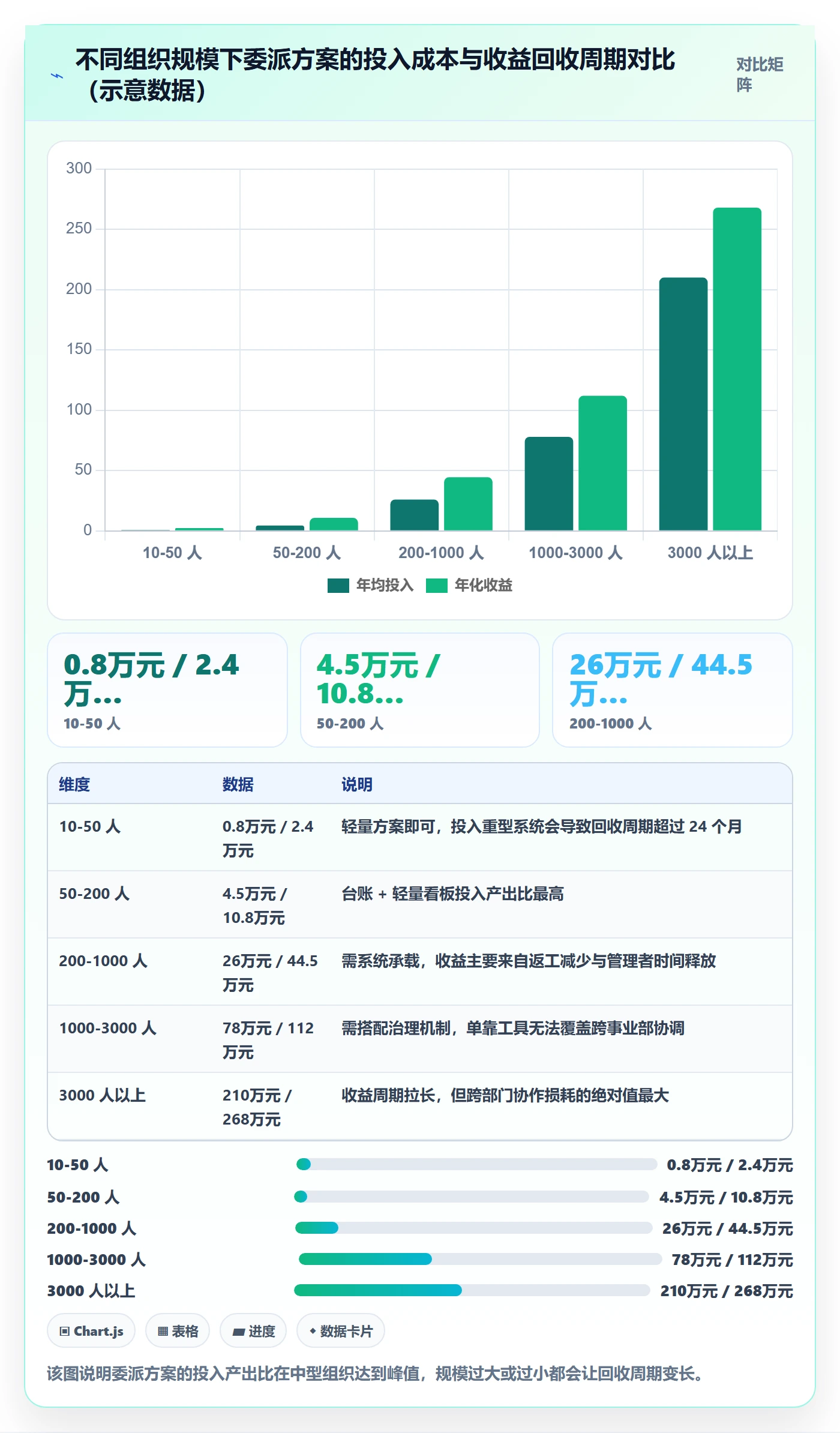
Task: Select the 进度 chip
Action: pyautogui.click(x=253, y=1331)
